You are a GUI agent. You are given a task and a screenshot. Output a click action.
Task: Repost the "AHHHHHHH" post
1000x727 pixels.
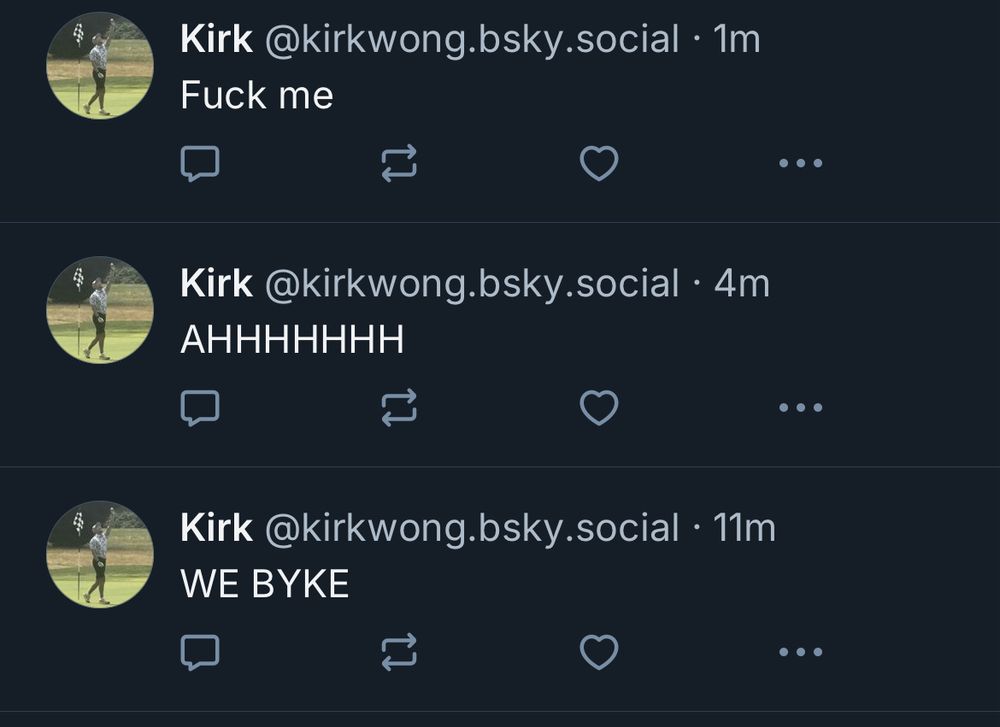[x=399, y=408]
